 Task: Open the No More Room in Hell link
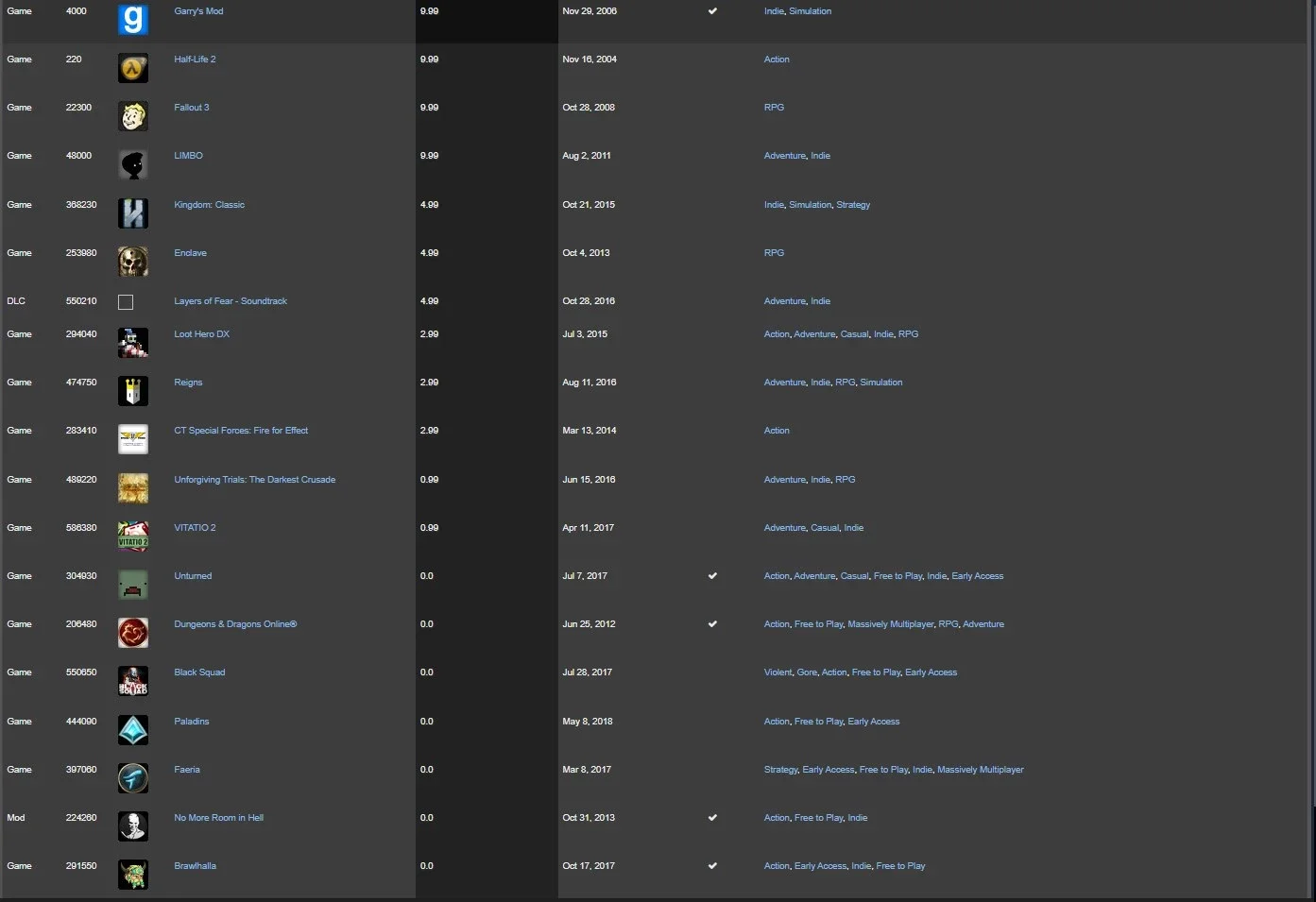[x=218, y=818]
